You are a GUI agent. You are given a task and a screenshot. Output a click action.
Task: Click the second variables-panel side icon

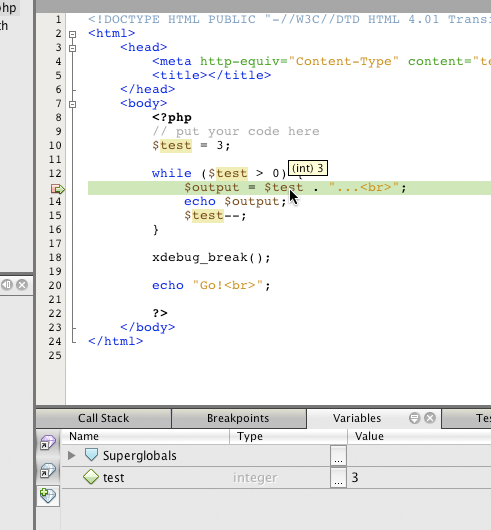coord(48,470)
